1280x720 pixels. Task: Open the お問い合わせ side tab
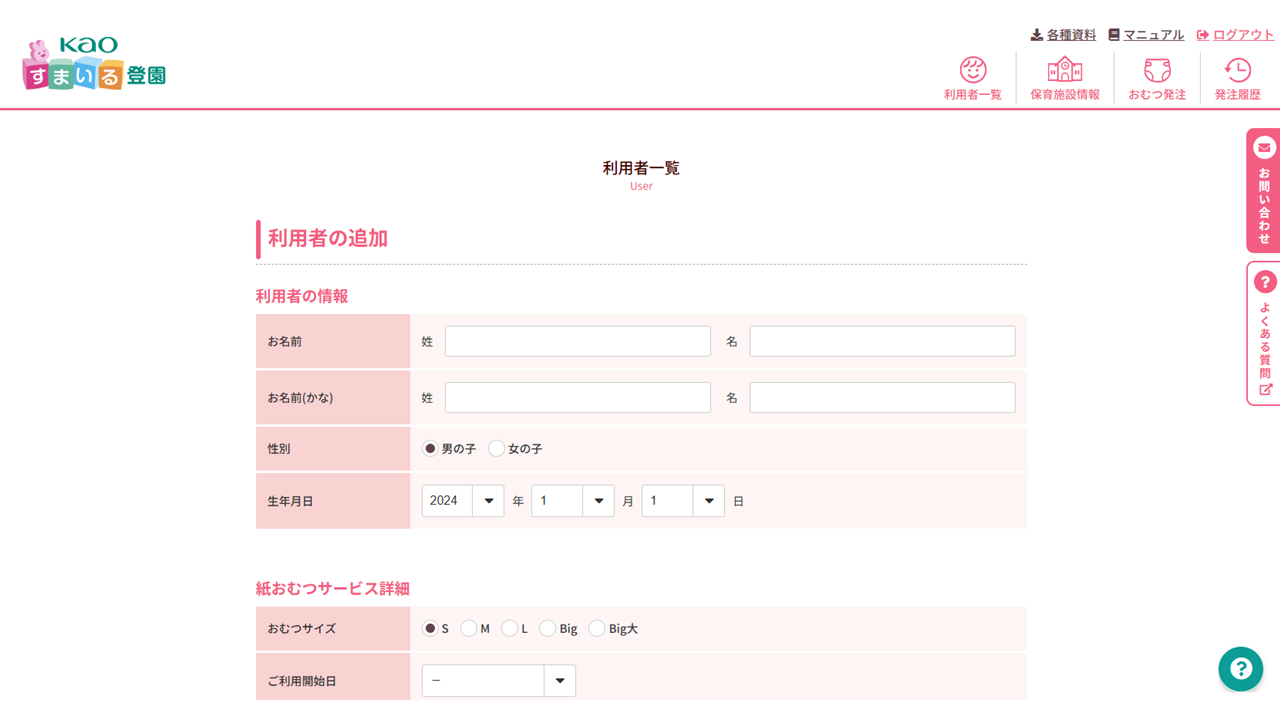click(1264, 190)
